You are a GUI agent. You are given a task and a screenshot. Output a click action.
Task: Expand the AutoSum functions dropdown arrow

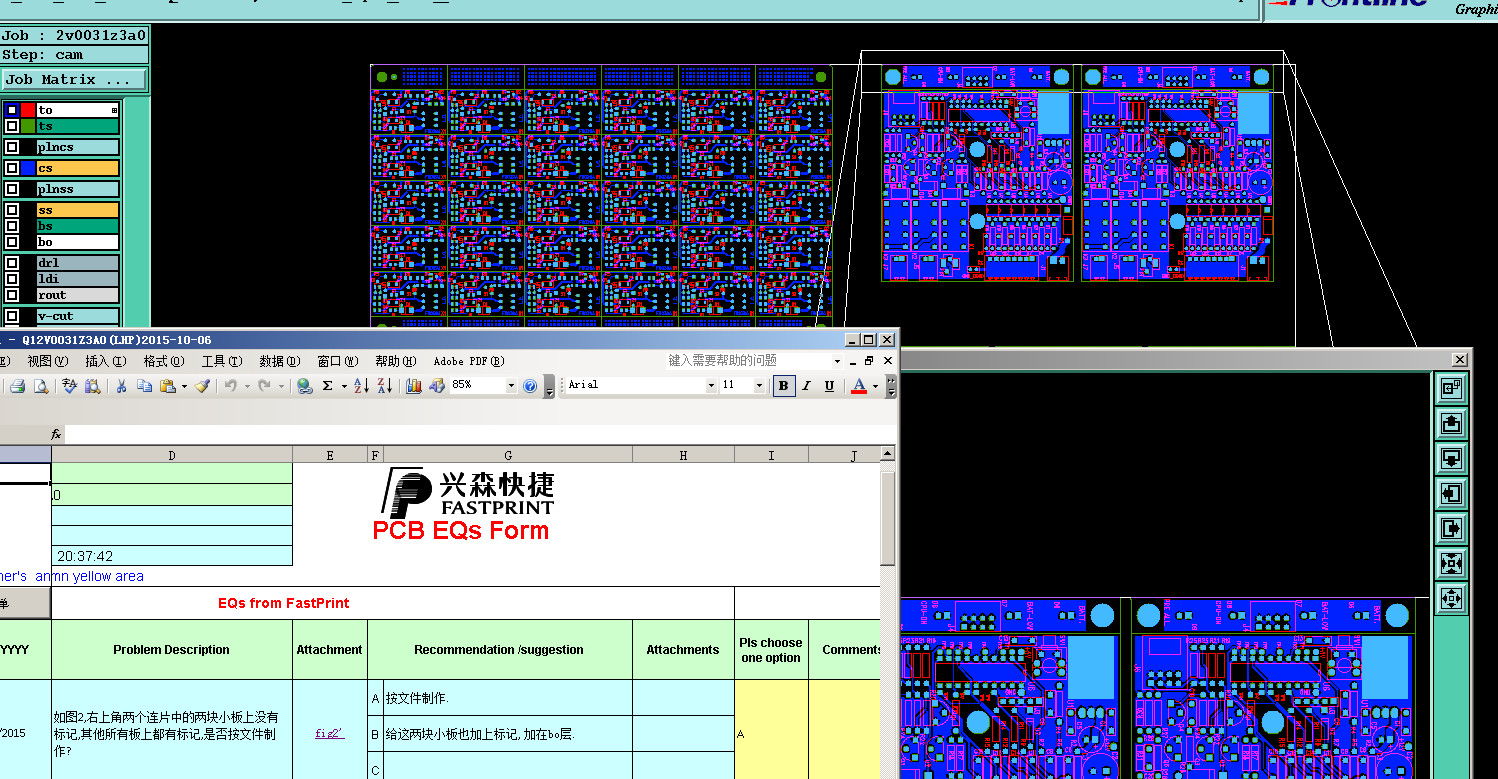pos(343,386)
